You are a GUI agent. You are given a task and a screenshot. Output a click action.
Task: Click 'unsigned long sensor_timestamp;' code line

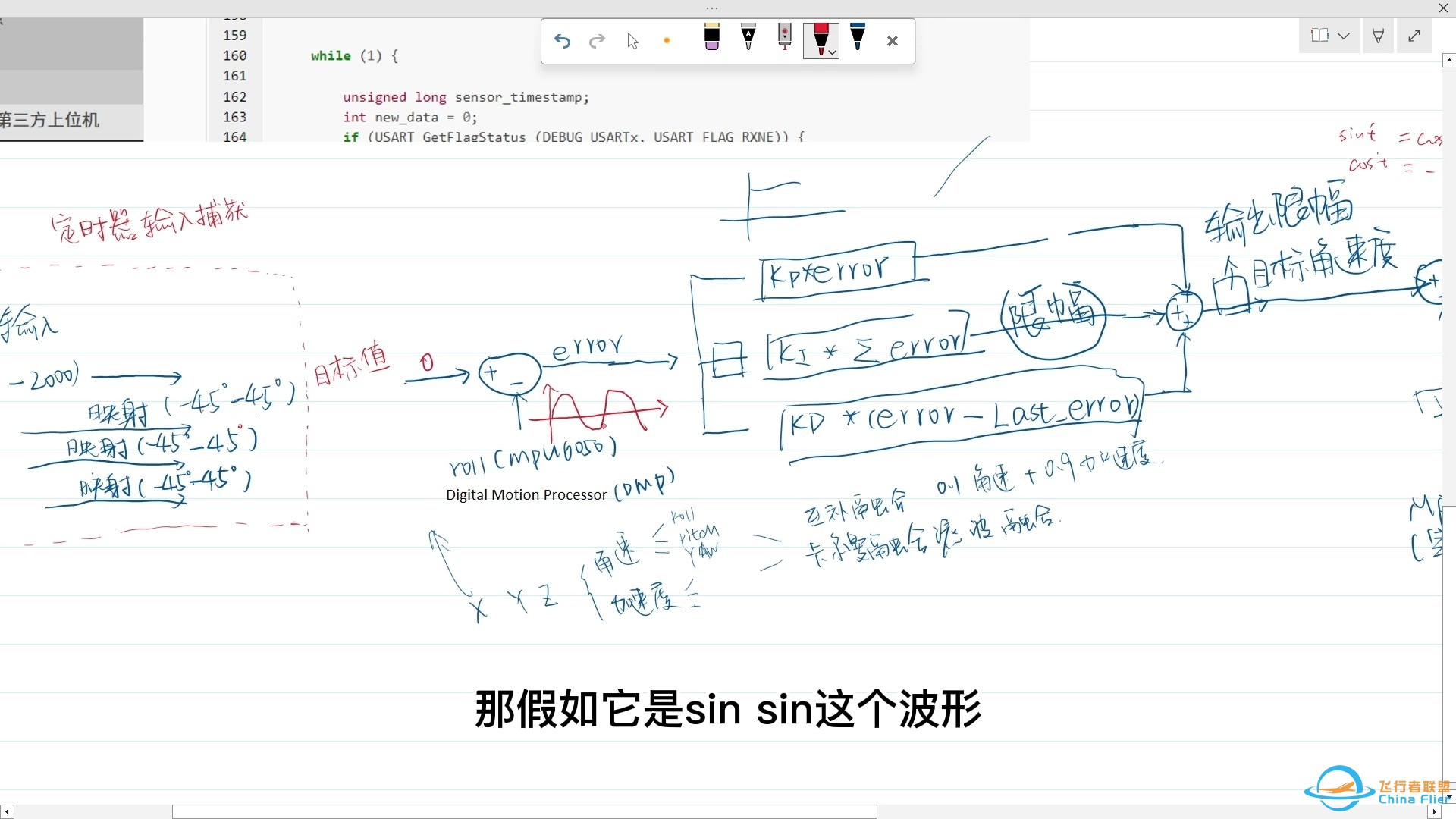466,97
